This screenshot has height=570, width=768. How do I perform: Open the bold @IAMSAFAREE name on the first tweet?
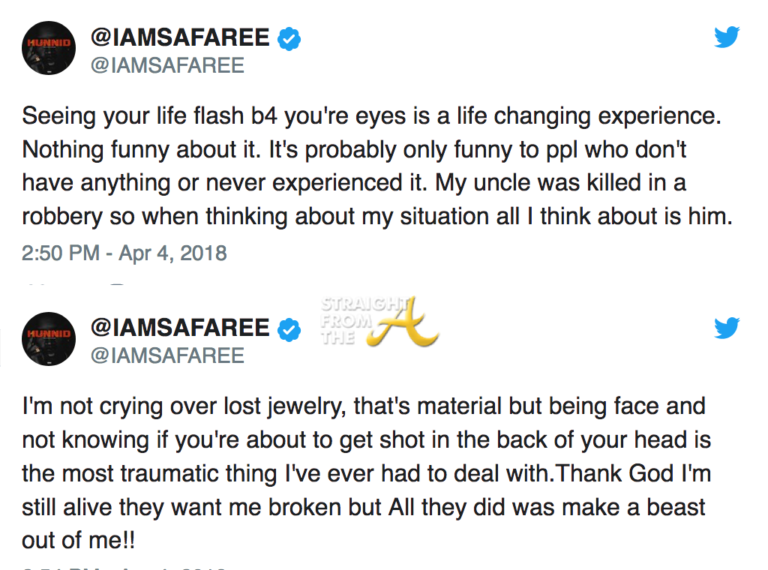click(x=179, y=39)
